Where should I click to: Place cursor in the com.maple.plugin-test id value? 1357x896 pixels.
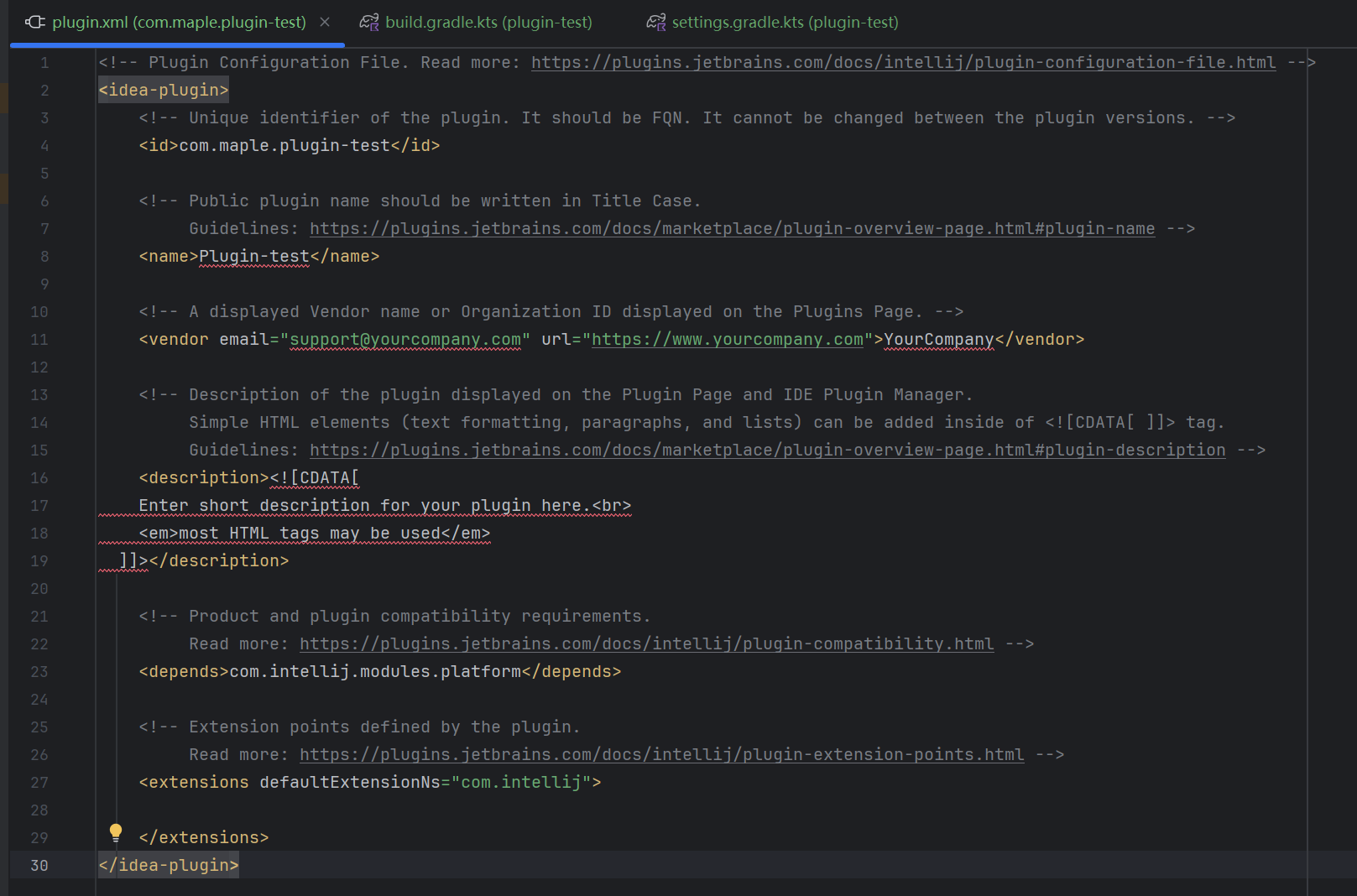282,145
